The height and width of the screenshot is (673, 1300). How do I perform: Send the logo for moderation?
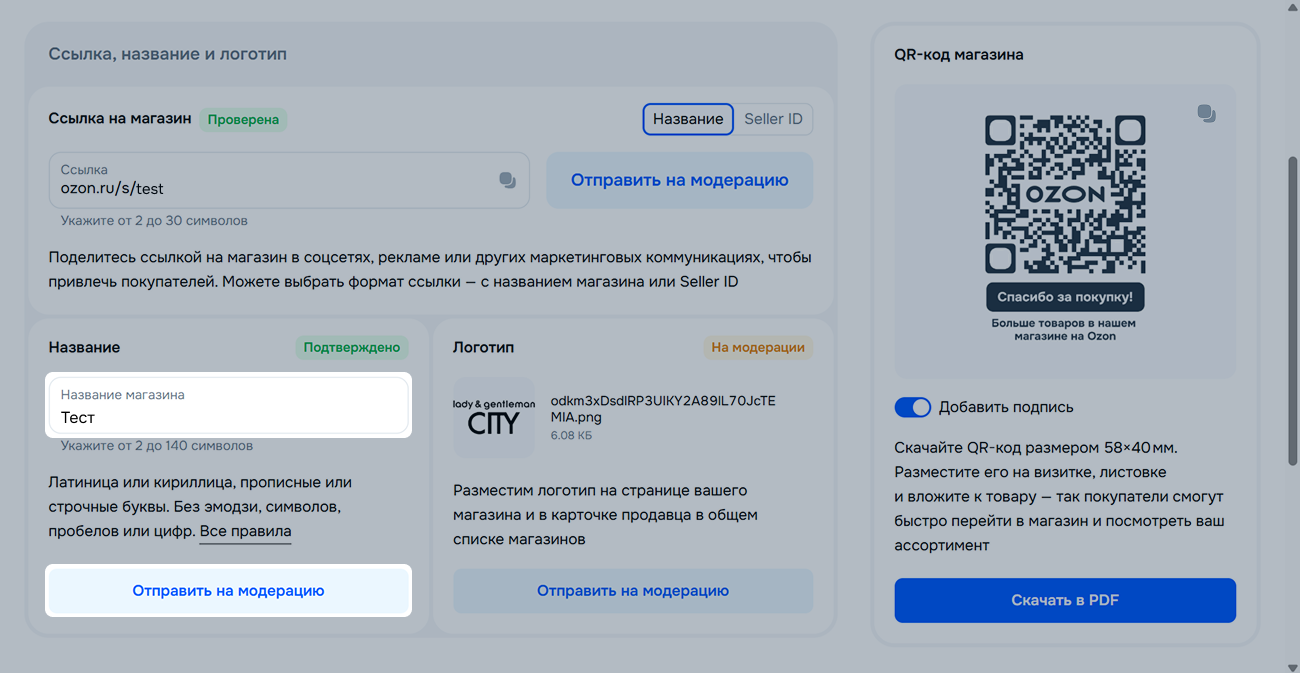[632, 590]
